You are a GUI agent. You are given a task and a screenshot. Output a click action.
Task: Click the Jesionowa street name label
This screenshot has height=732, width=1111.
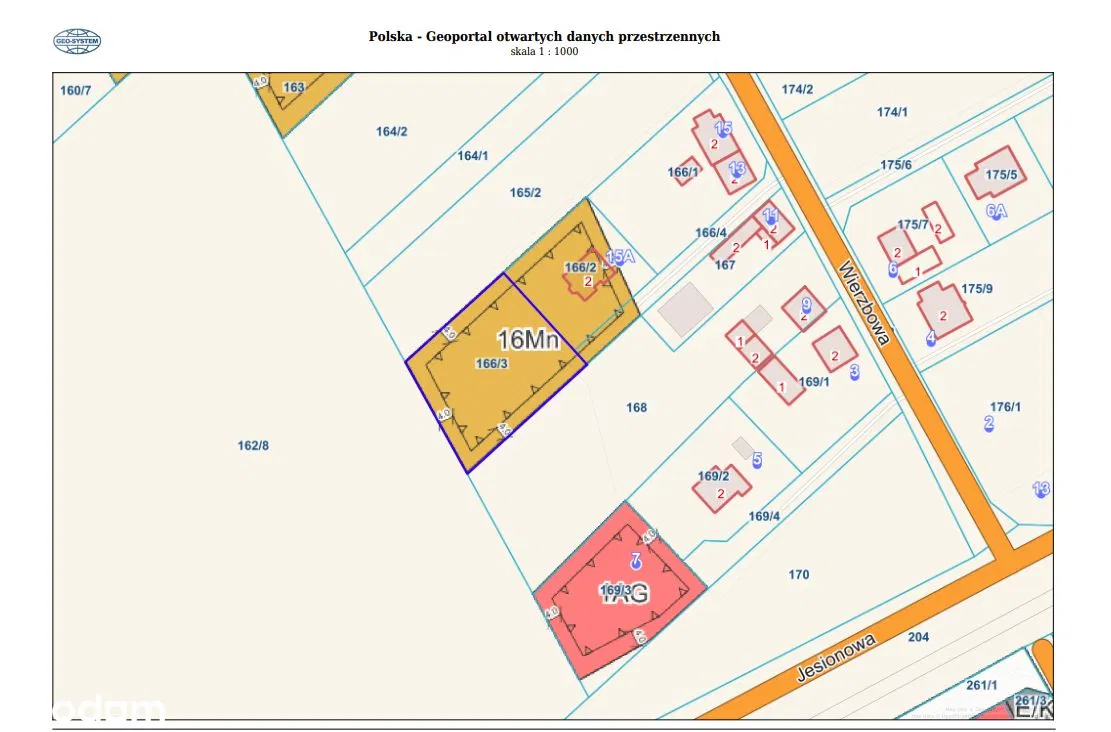[x=836, y=657]
